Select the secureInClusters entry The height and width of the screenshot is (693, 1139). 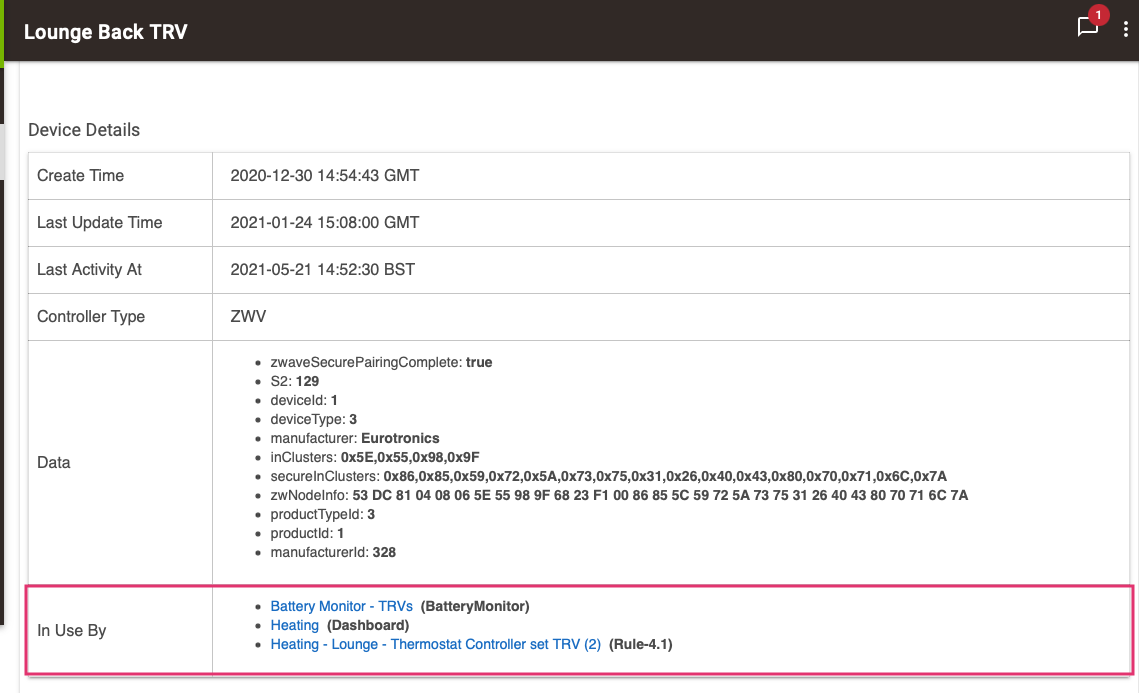[x=609, y=476]
